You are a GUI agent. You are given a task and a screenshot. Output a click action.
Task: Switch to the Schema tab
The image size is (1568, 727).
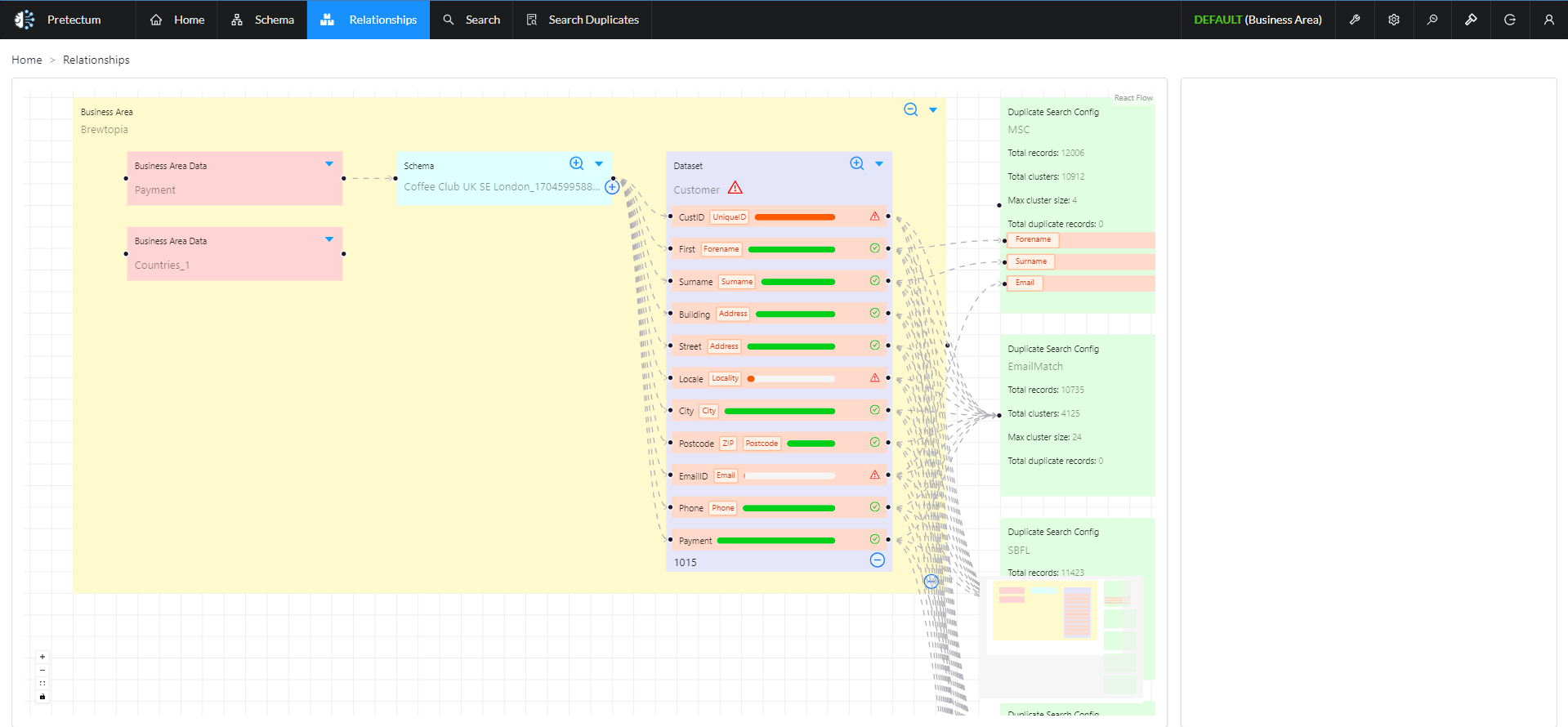(x=262, y=20)
